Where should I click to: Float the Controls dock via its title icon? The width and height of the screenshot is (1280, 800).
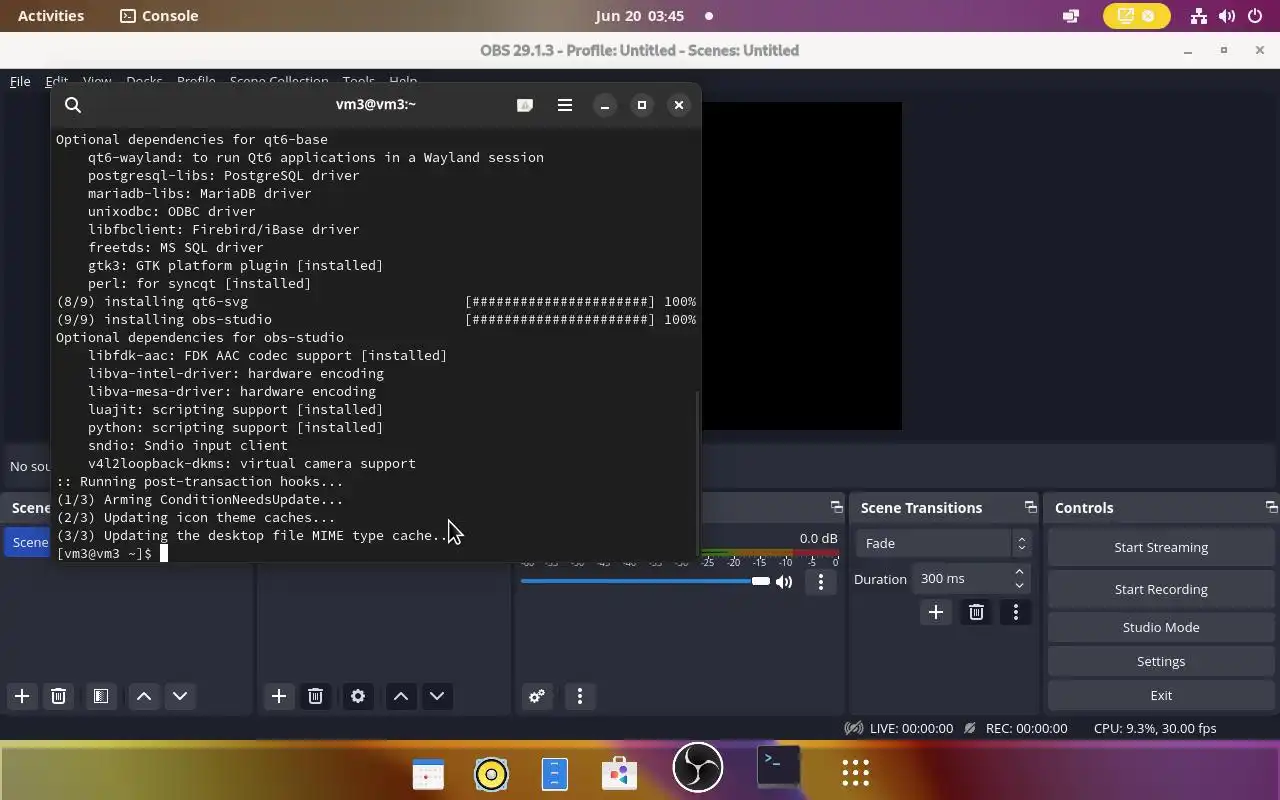1271,507
